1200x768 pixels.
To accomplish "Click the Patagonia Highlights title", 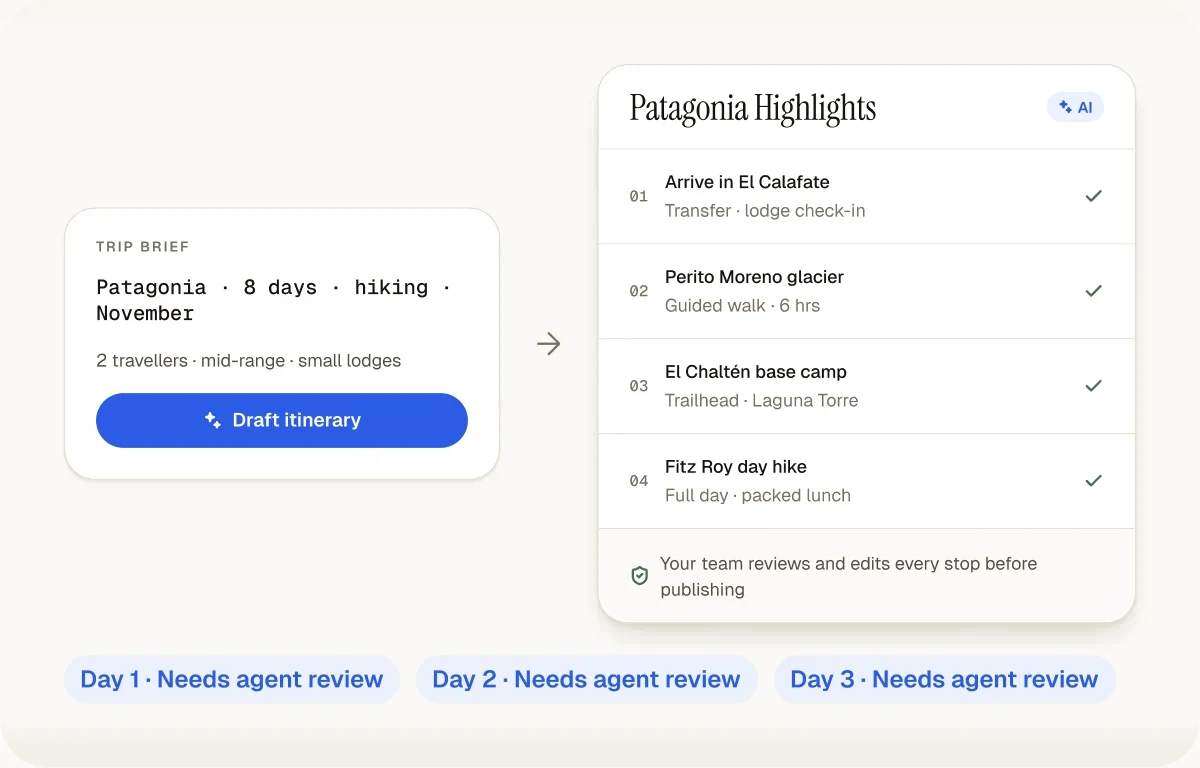I will click(753, 108).
